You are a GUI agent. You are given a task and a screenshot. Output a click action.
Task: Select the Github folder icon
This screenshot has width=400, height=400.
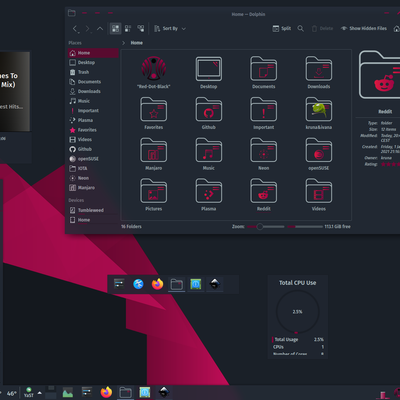pos(209,109)
